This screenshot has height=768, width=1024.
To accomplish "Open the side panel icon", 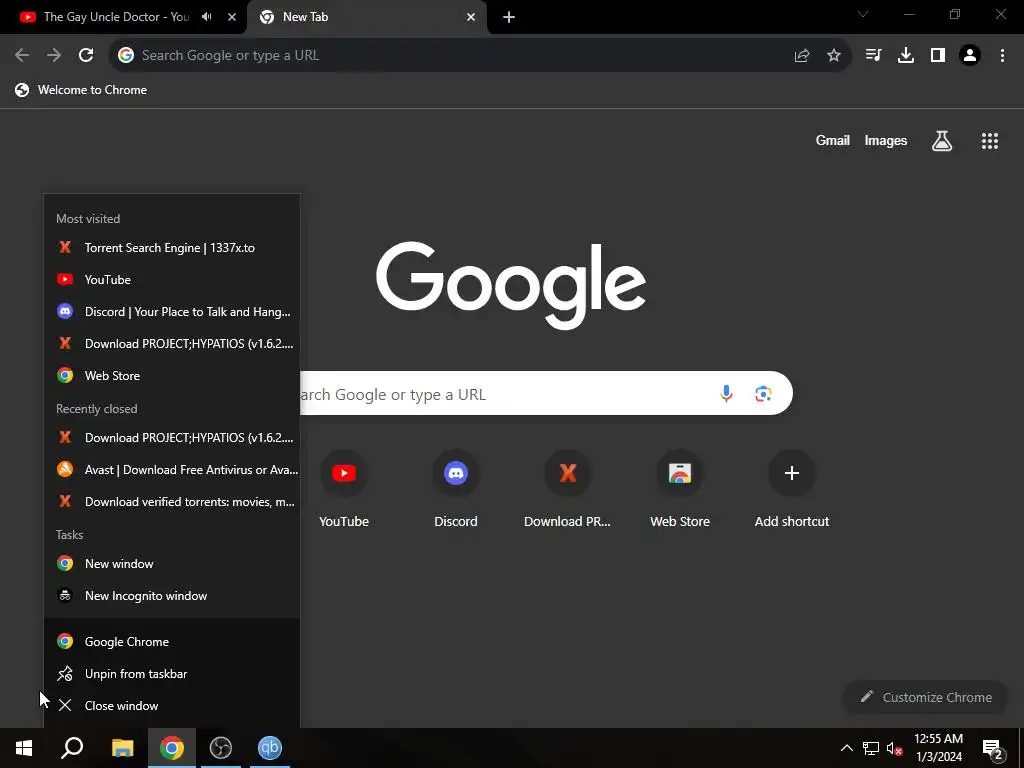I will click(938, 56).
